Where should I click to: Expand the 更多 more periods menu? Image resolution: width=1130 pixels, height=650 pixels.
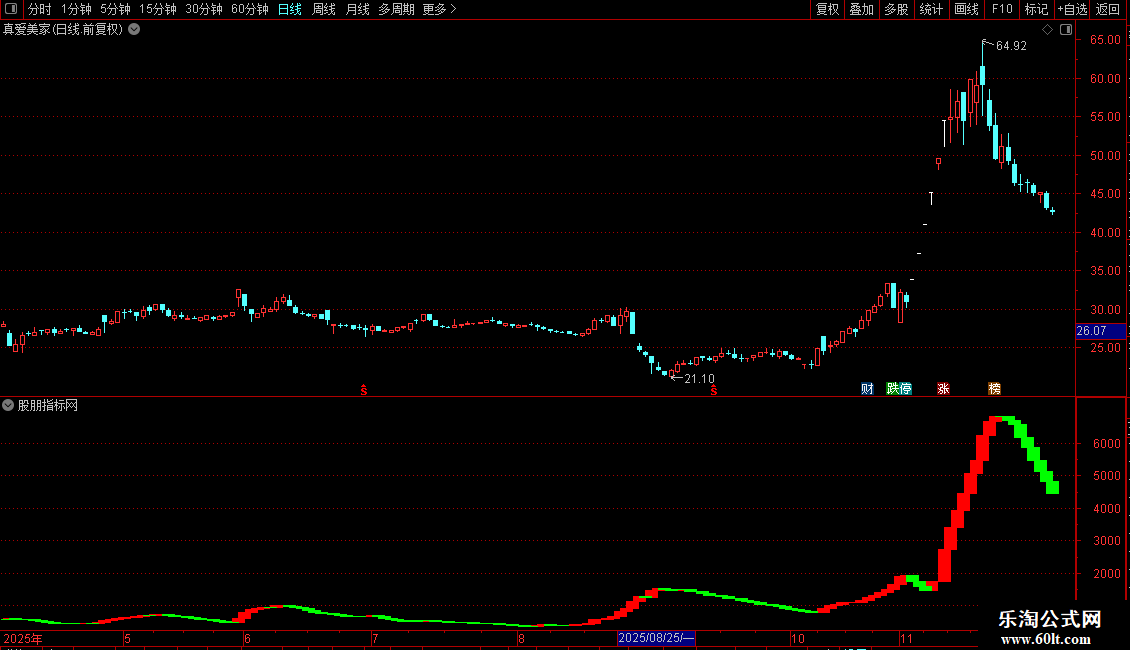pyautogui.click(x=439, y=9)
